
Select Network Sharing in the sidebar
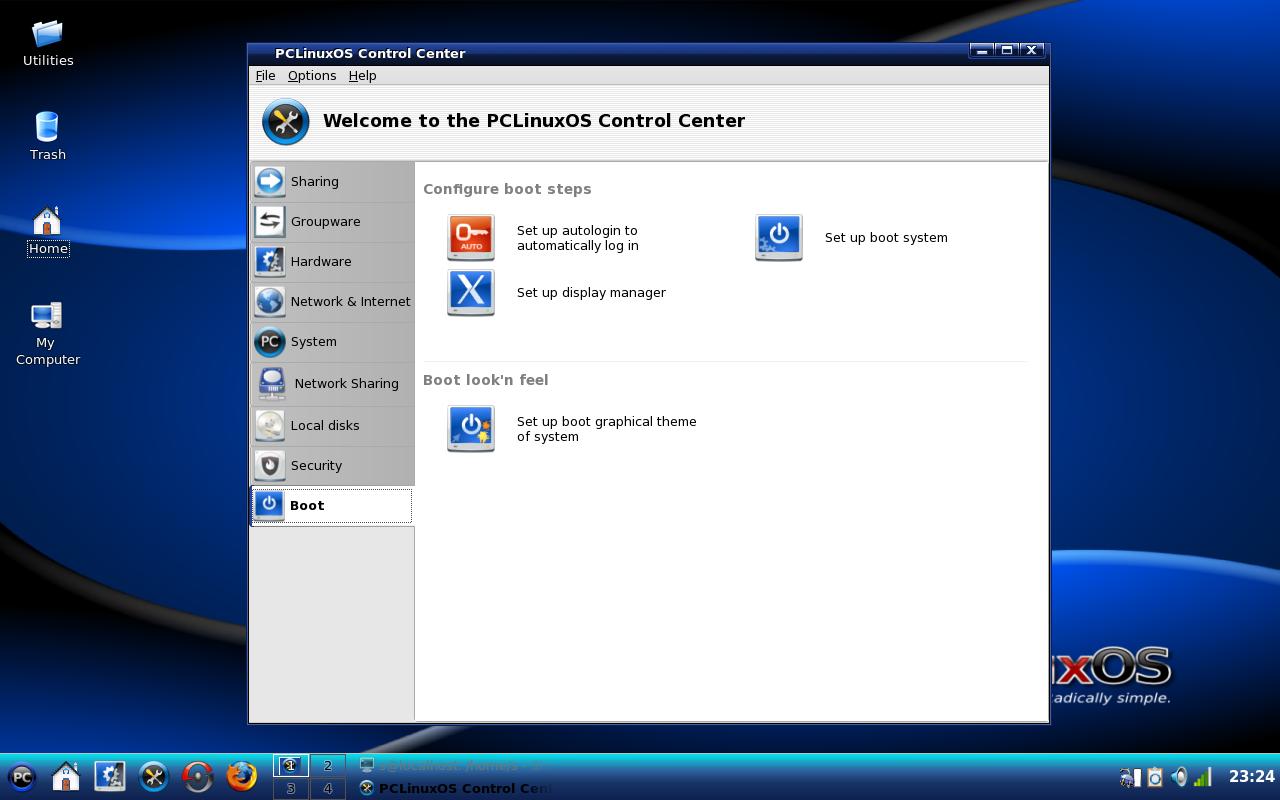click(331, 383)
